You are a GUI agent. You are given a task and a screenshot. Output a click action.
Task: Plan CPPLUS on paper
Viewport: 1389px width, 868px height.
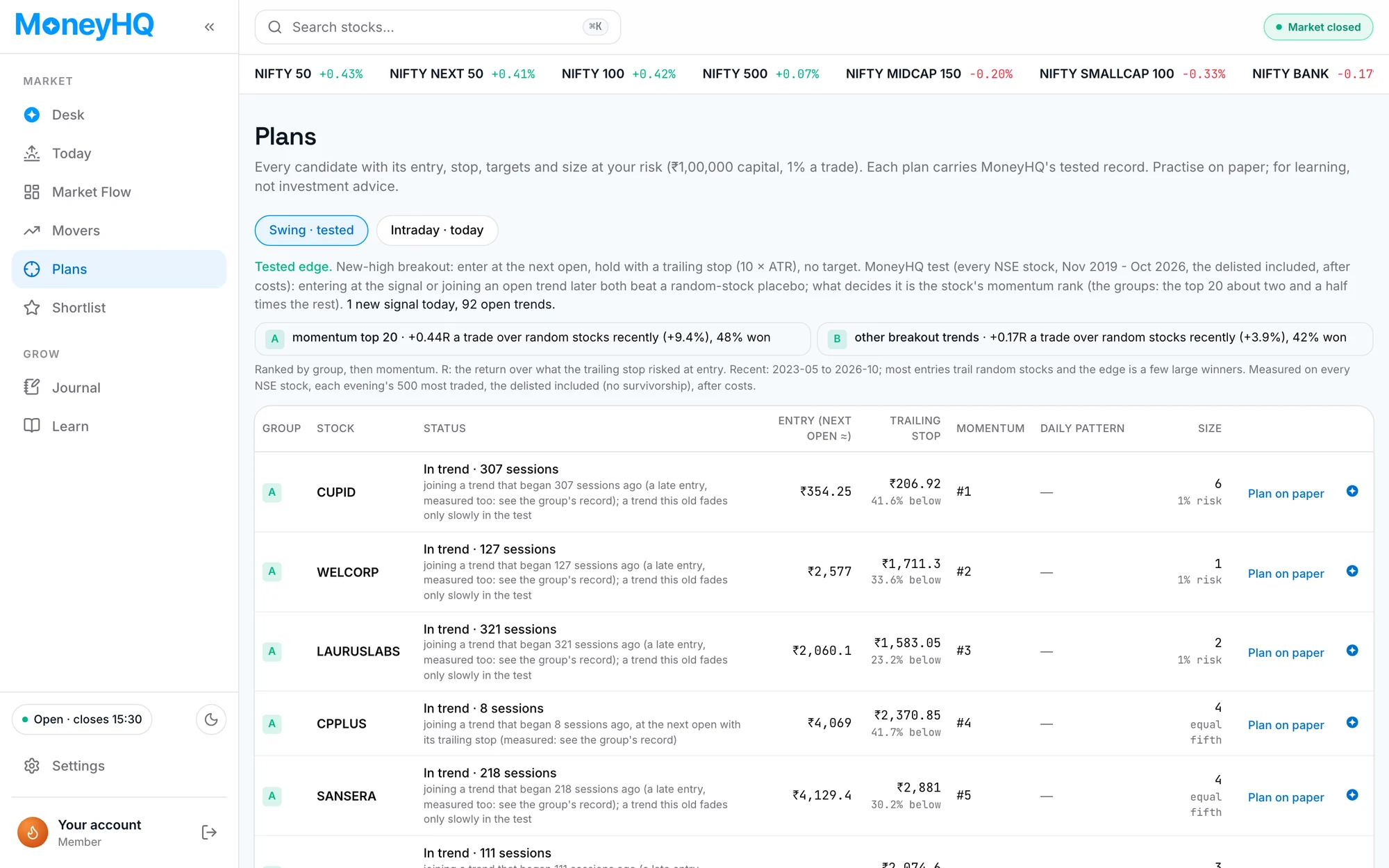click(x=1286, y=725)
